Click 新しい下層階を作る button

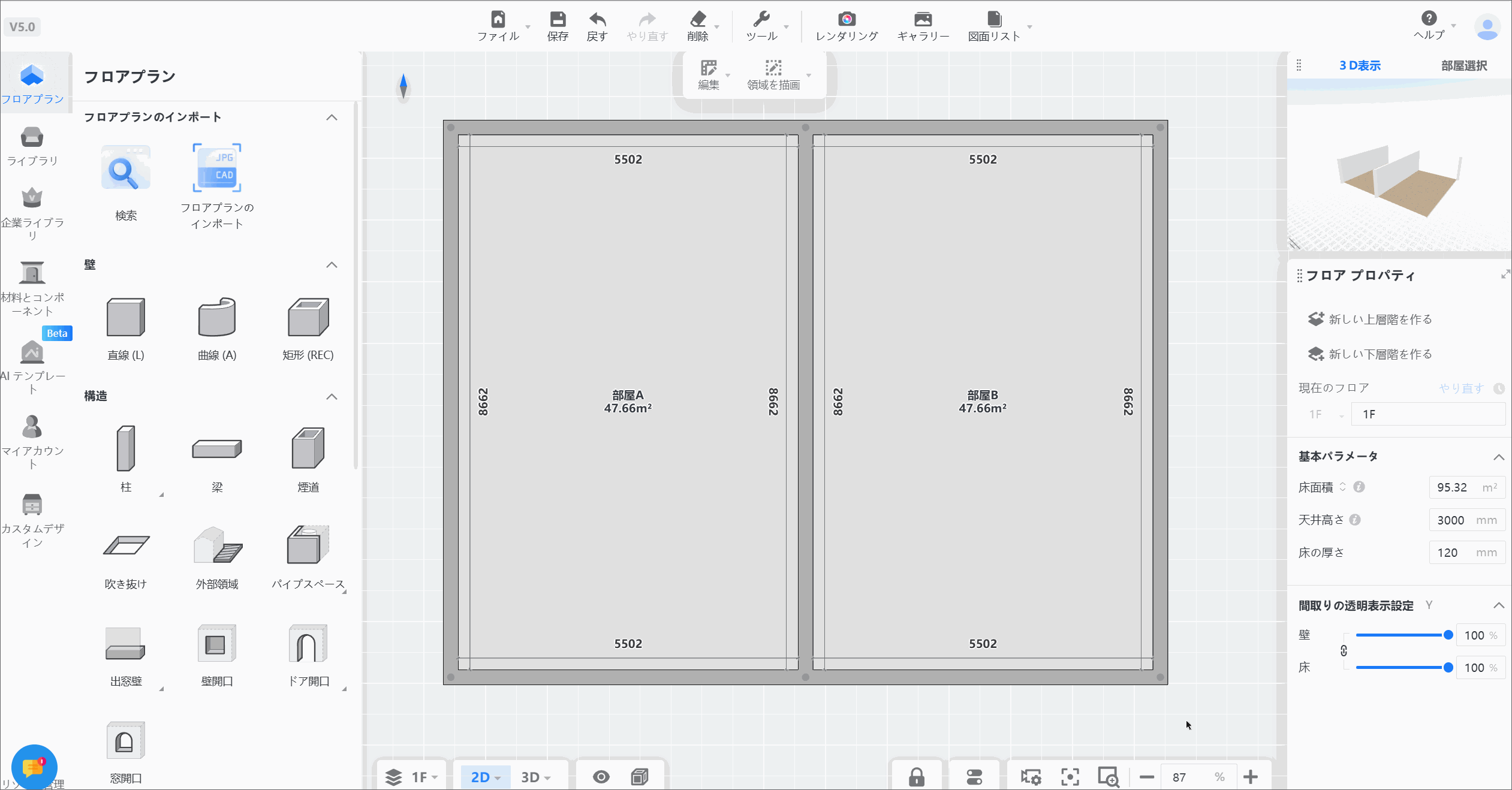pos(1371,354)
